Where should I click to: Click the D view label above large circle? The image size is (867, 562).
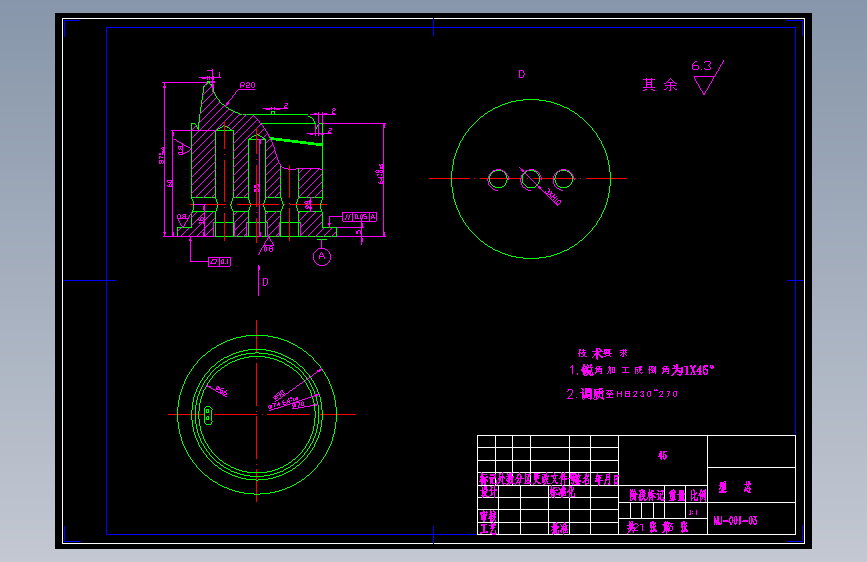521,74
